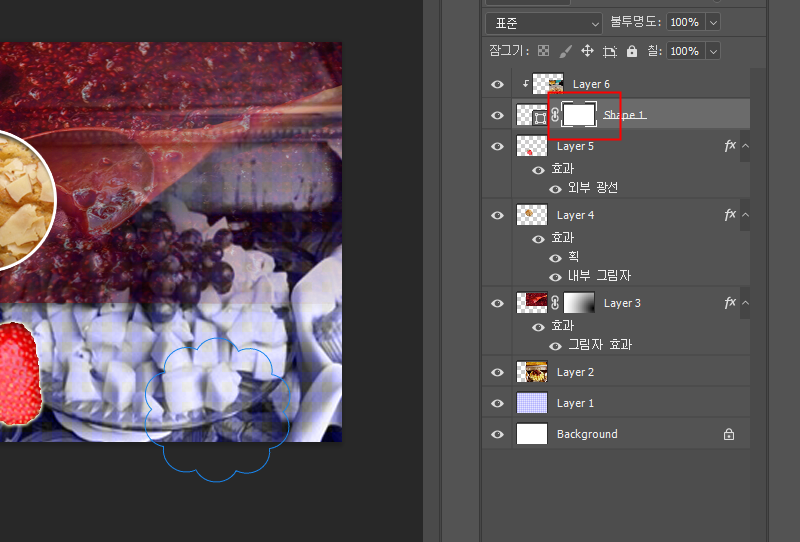Open 불투명도 opacity slider arrow

click(x=713, y=22)
